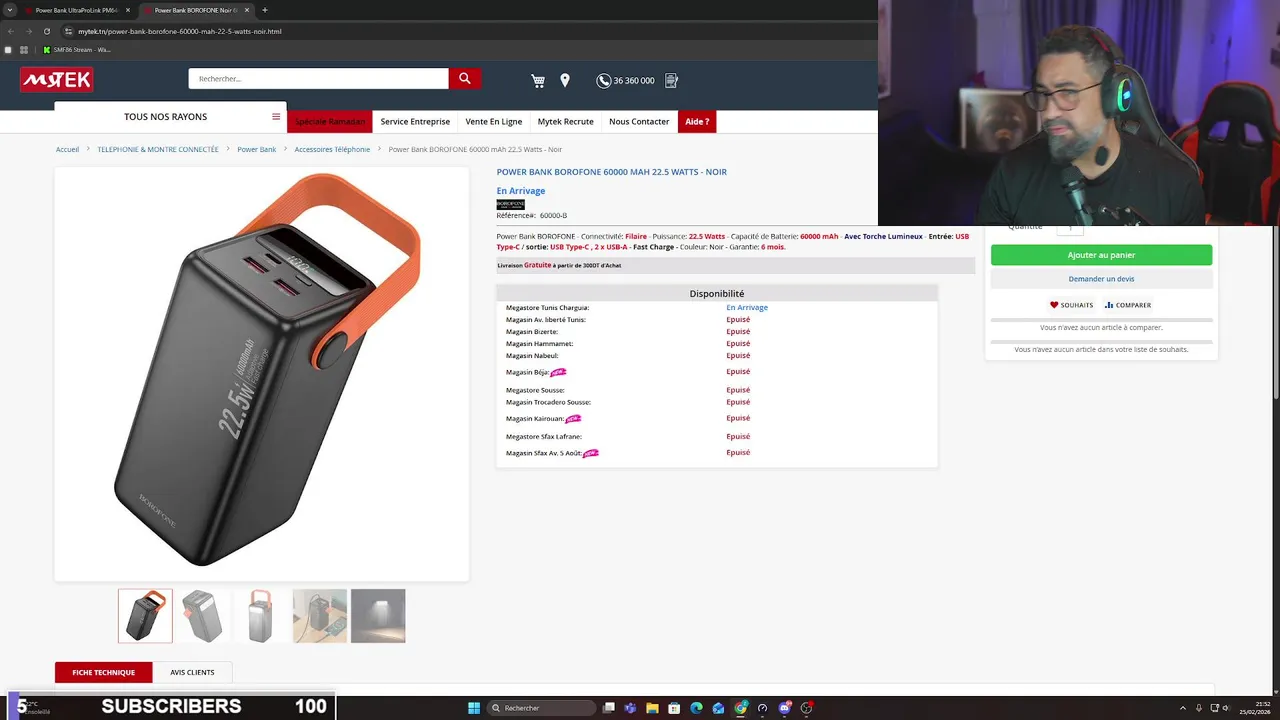The width and height of the screenshot is (1280, 720).
Task: Select the fourth thumbnail showing a charging phone
Action: tap(320, 616)
